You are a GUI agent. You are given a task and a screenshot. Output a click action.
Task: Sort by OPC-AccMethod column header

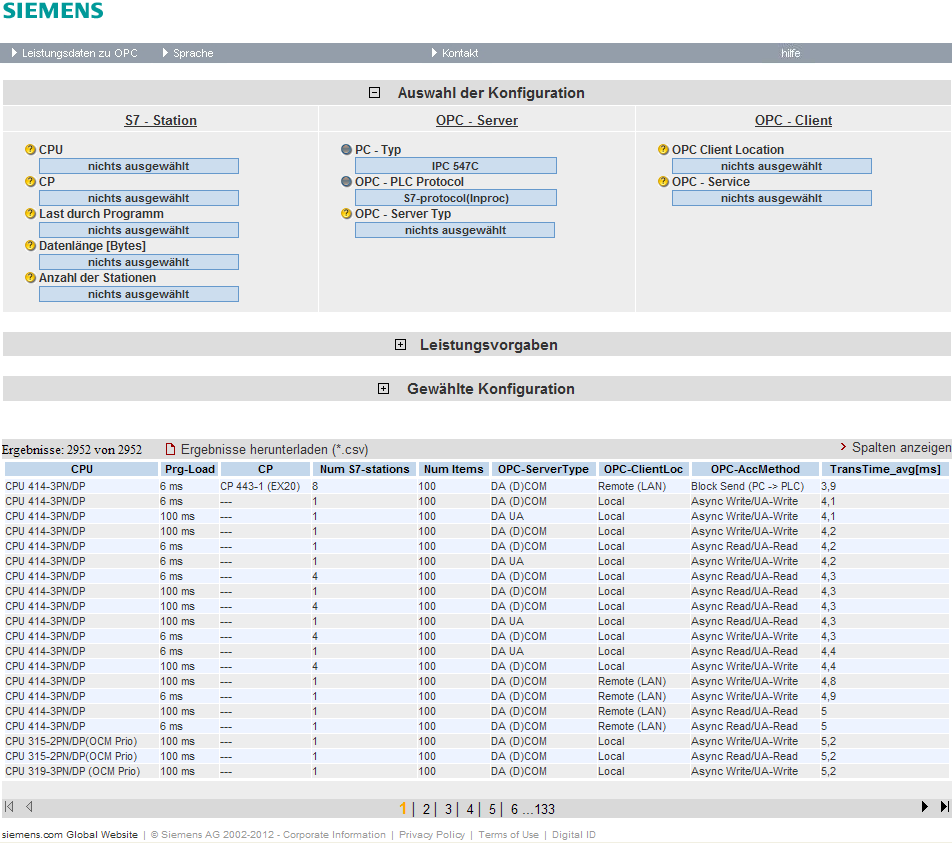(755, 469)
